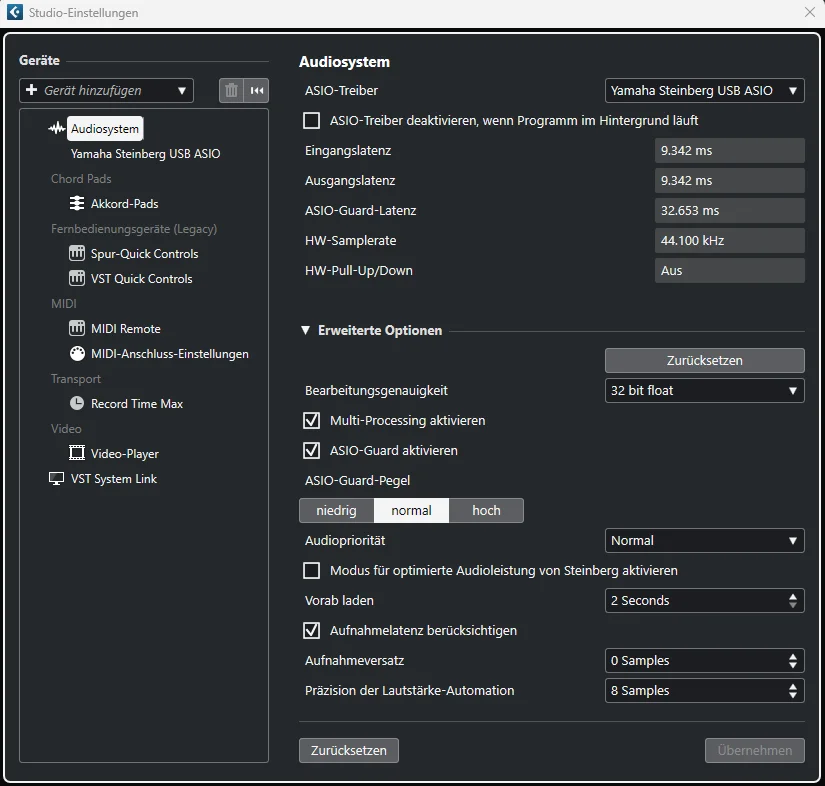Click Präzision der Lautstärke-Automation stepper arrows

(793, 690)
